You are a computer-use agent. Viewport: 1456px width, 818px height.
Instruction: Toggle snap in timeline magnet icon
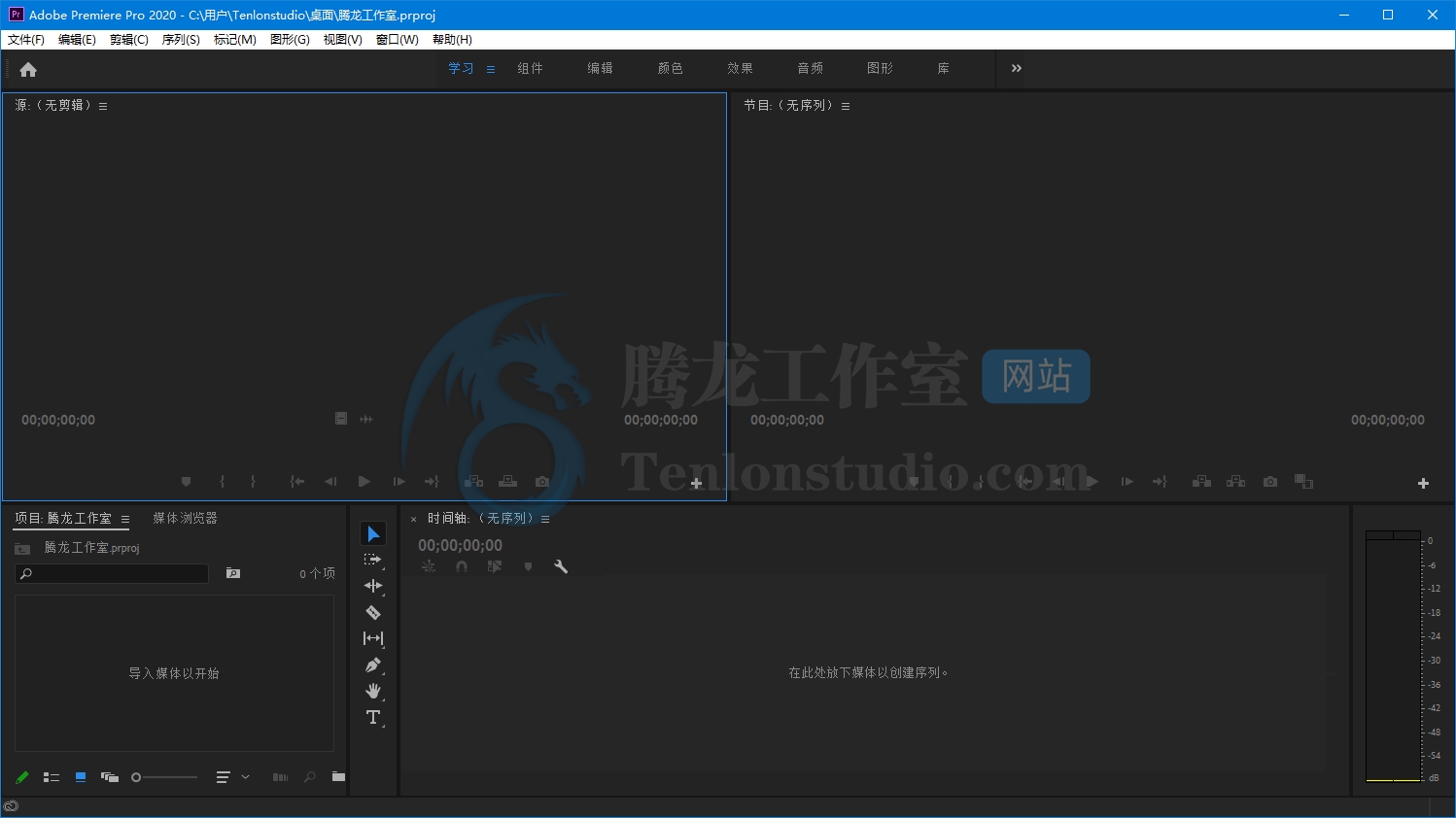[x=462, y=566]
